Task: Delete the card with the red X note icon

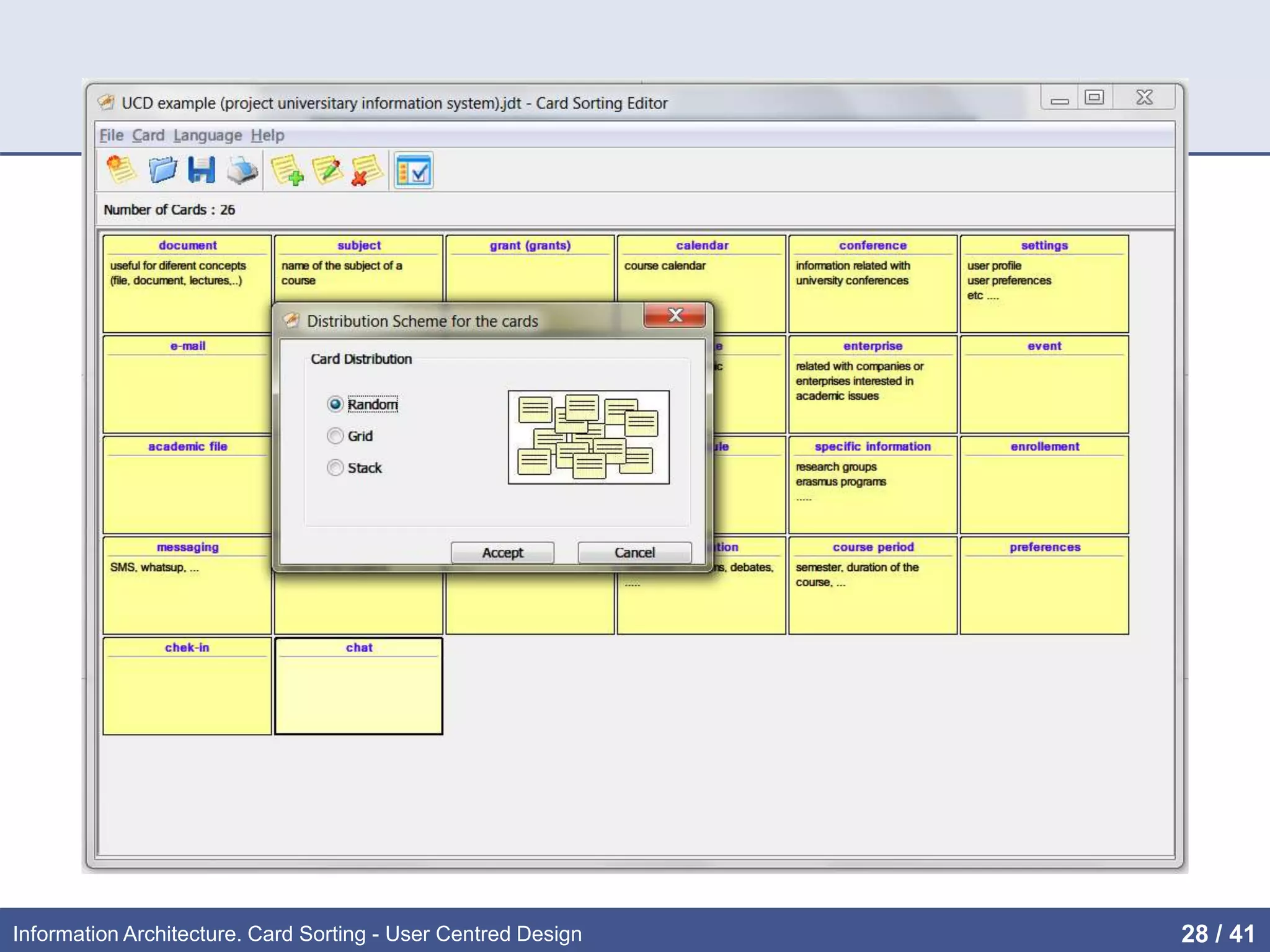Action: pyautogui.click(x=366, y=170)
